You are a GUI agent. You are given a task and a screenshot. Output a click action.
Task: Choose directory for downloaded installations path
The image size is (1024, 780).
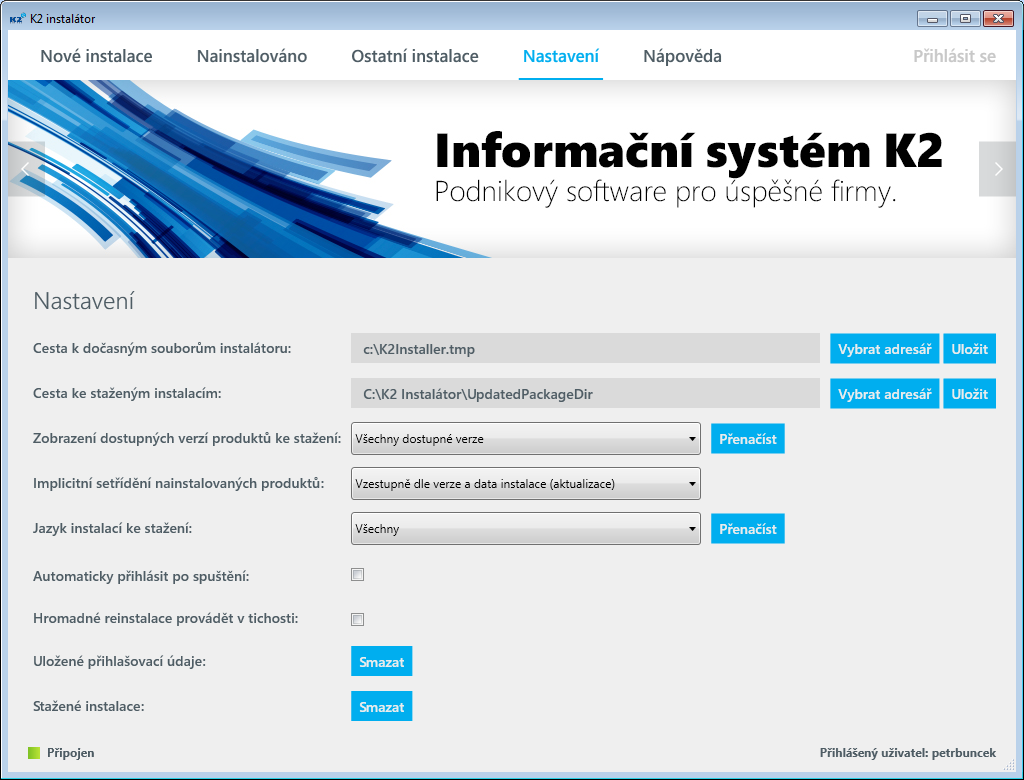tap(884, 394)
